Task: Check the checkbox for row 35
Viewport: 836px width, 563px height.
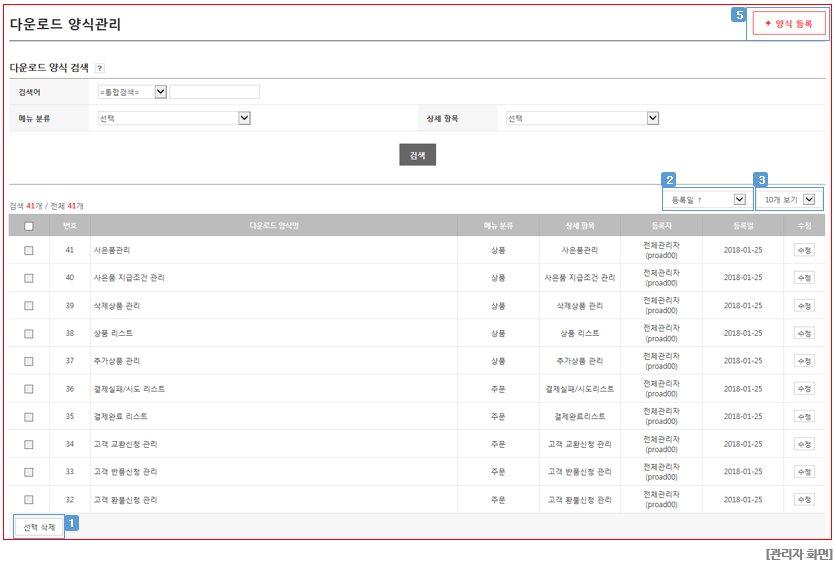Action: pyautogui.click(x=29, y=417)
